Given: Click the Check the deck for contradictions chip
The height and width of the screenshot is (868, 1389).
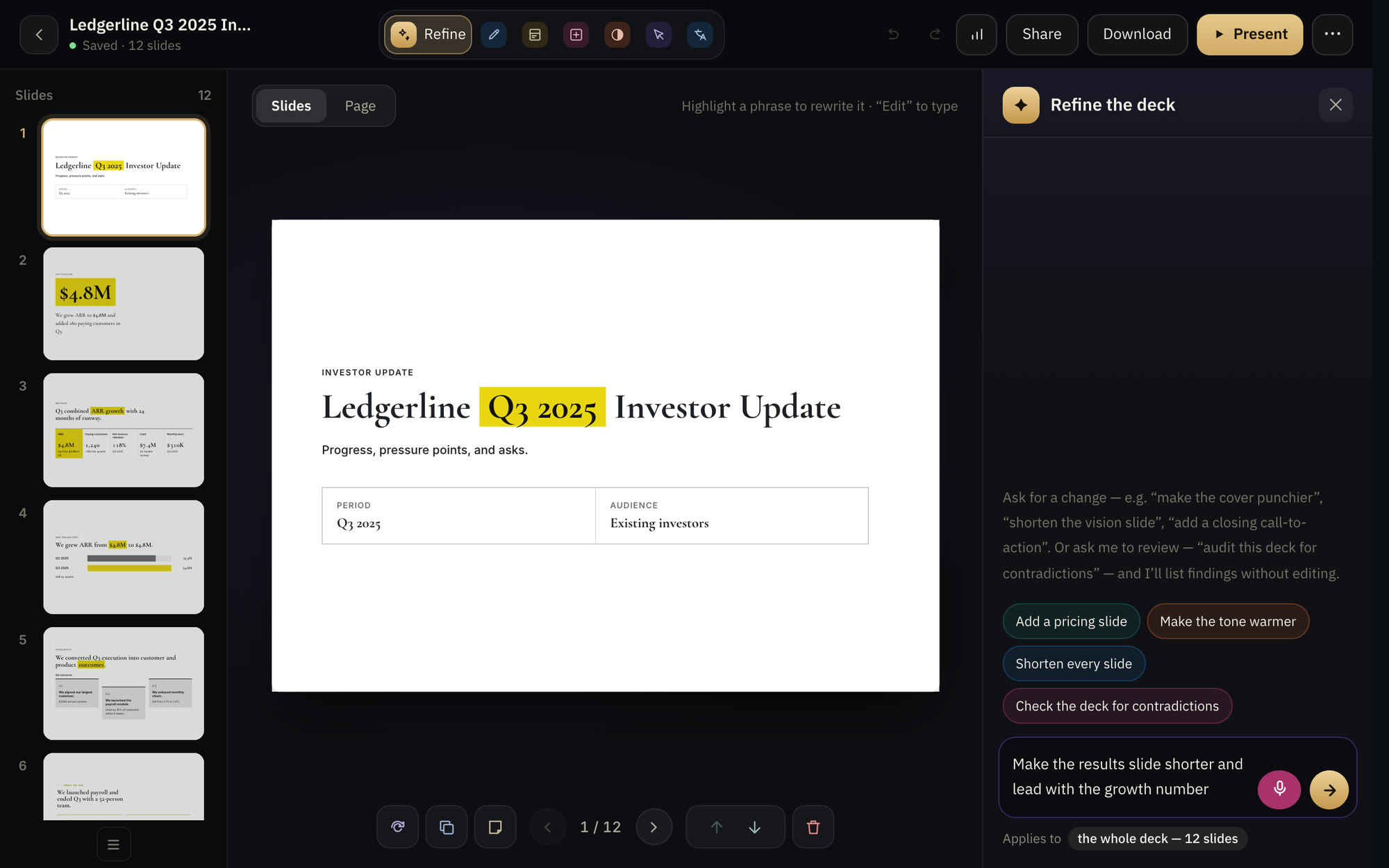Looking at the screenshot, I should (x=1117, y=706).
